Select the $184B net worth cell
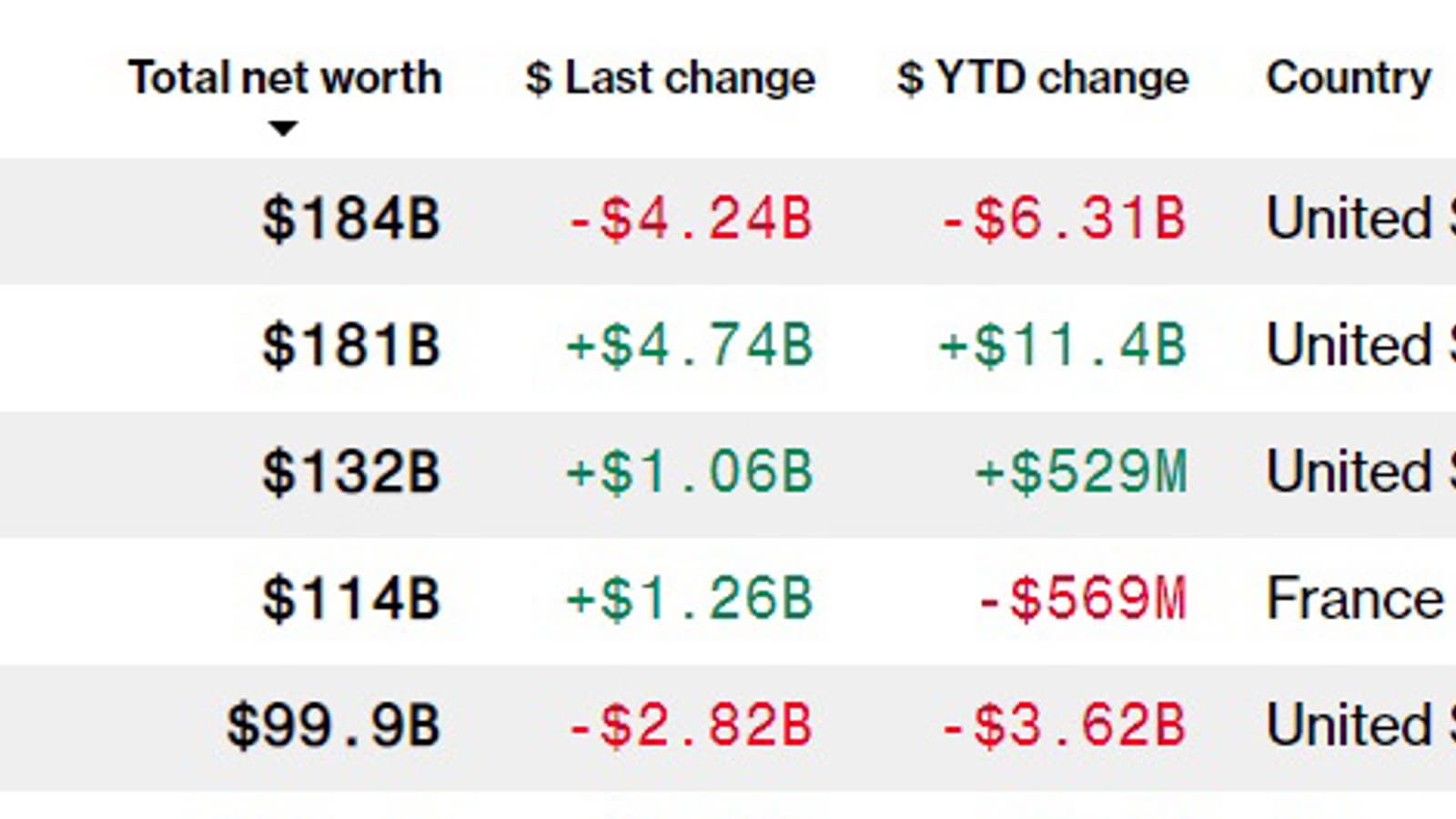This screenshot has width=1456, height=819. tap(351, 220)
